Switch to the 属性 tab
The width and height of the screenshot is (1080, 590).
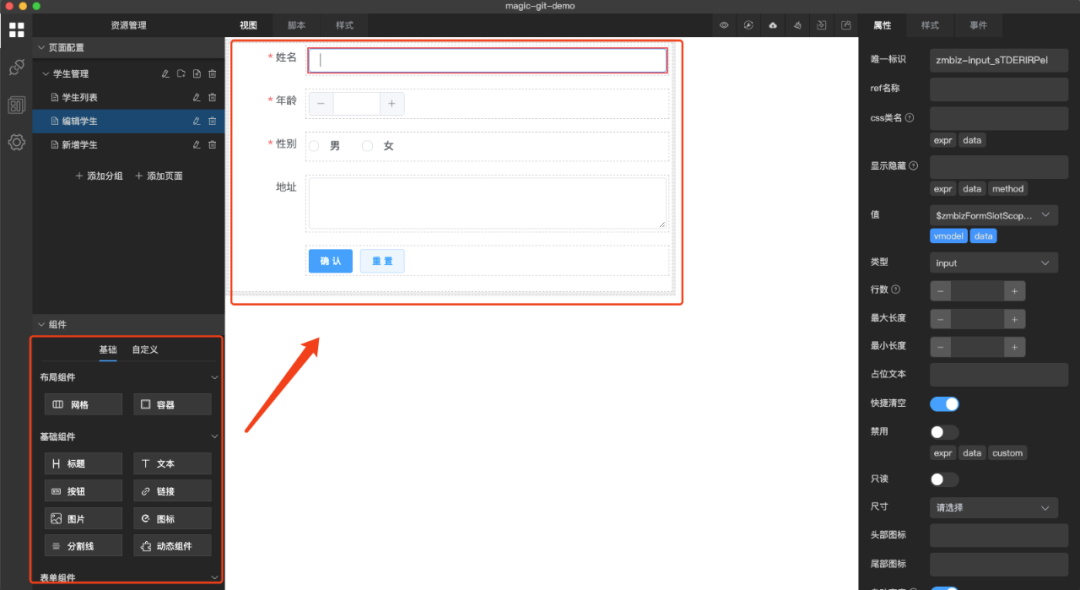[882, 25]
